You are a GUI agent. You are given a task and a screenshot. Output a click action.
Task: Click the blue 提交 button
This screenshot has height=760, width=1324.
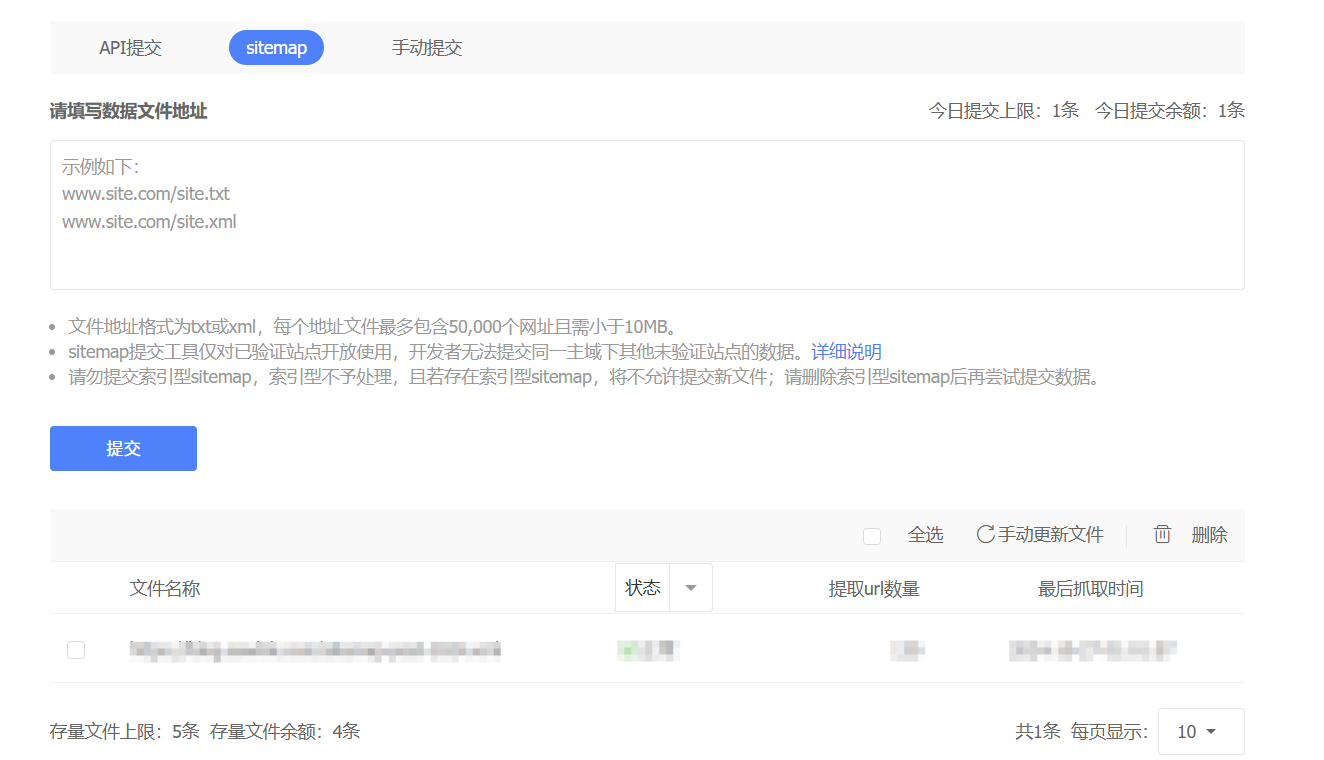coord(123,448)
